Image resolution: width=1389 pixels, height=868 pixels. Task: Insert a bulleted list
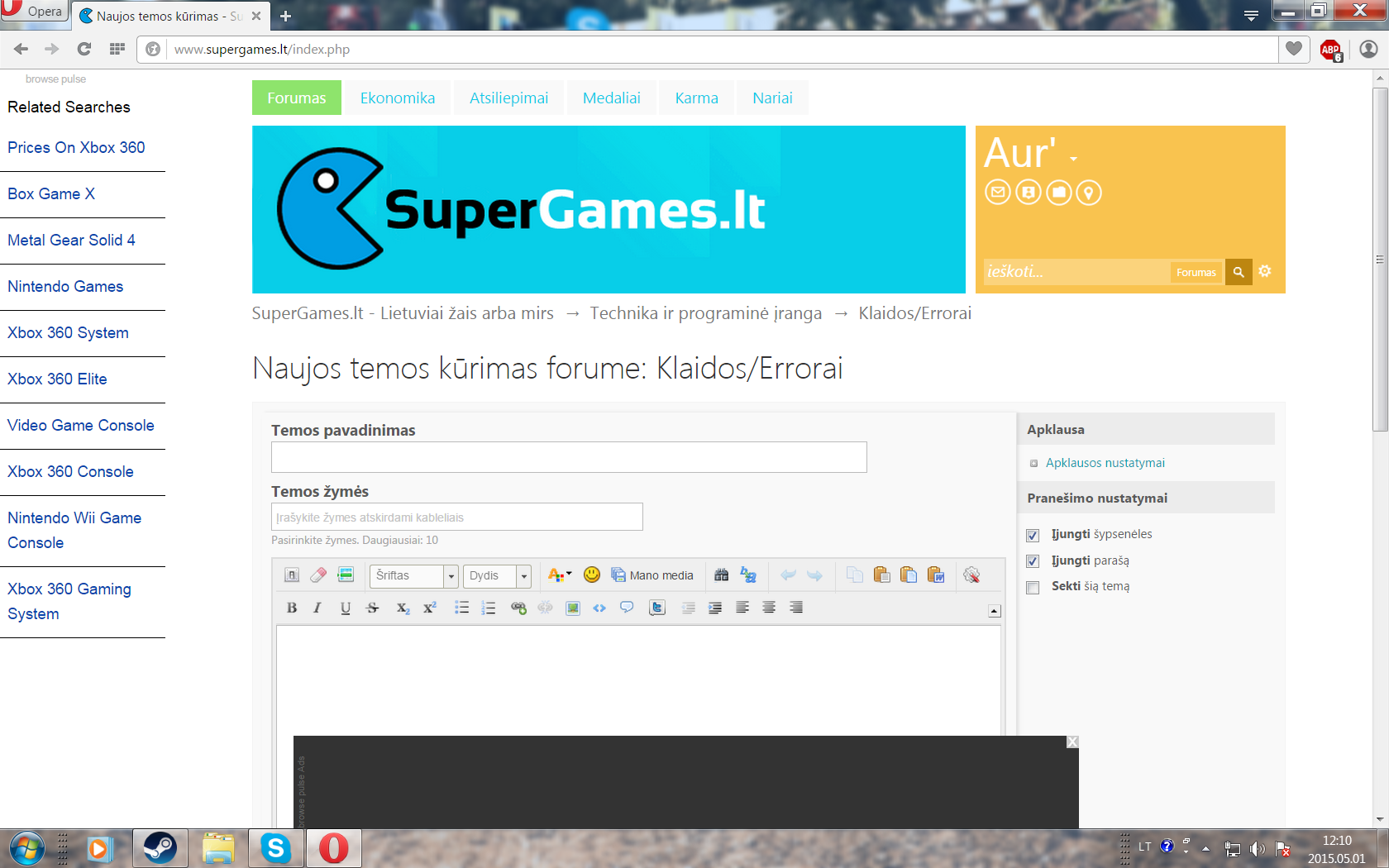click(x=461, y=608)
